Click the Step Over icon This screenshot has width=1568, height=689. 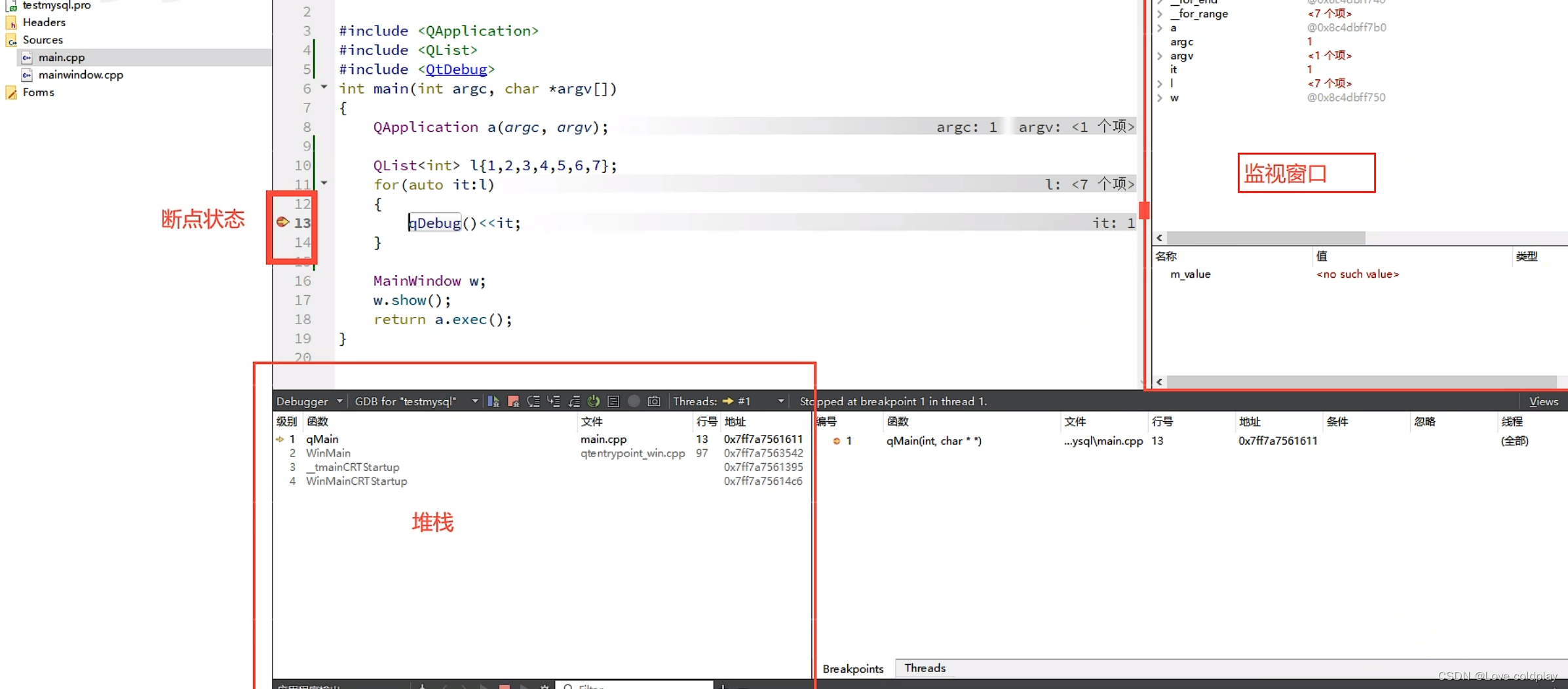(x=534, y=401)
